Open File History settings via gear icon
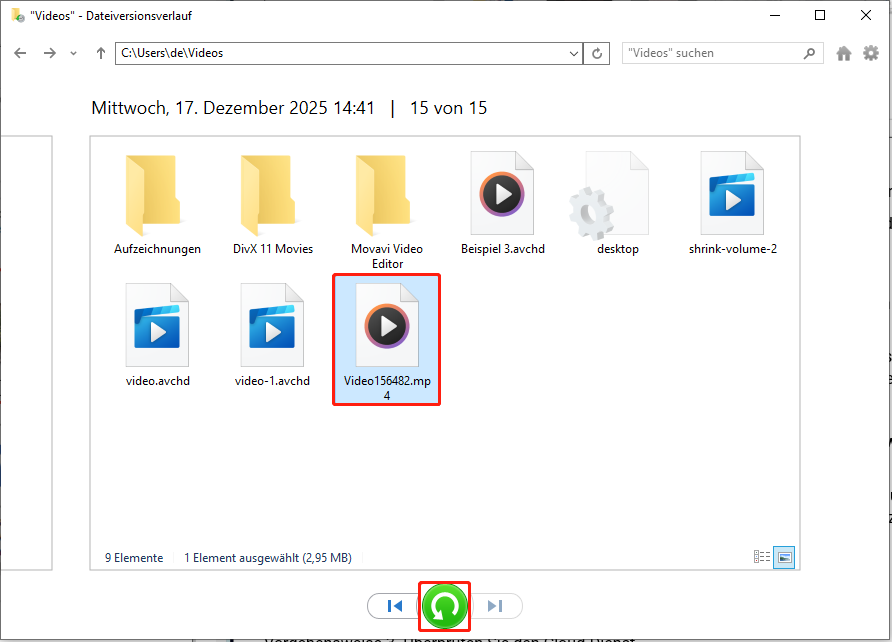The image size is (892, 642). click(x=871, y=52)
